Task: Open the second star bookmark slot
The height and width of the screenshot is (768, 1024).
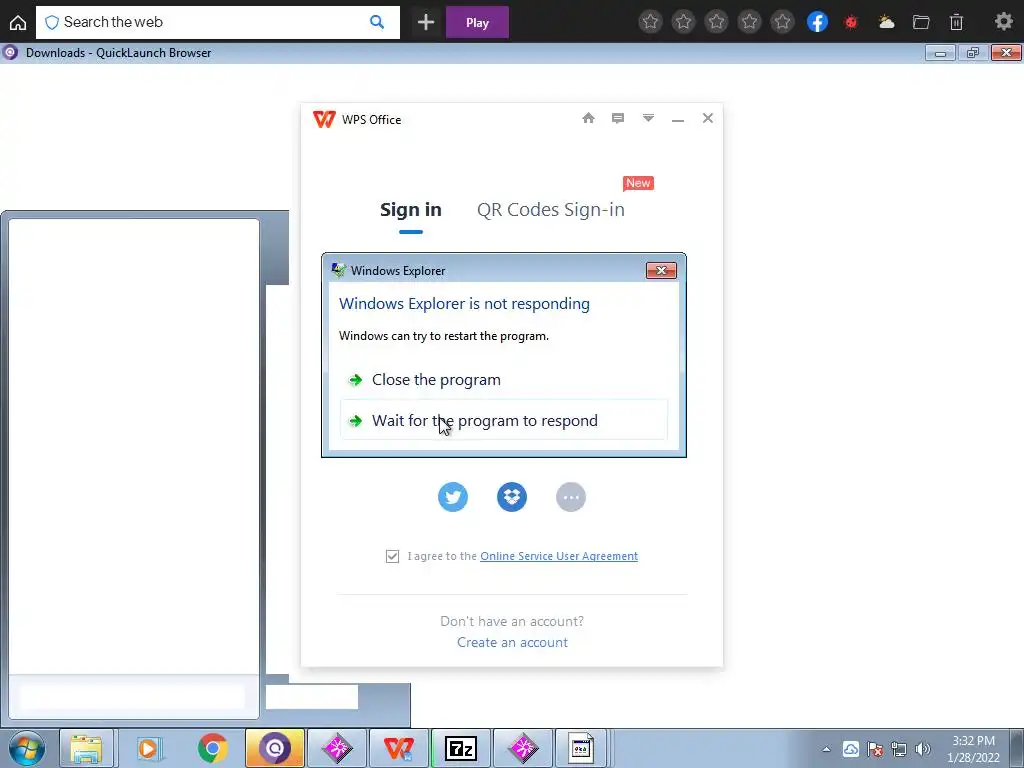Action: [683, 22]
